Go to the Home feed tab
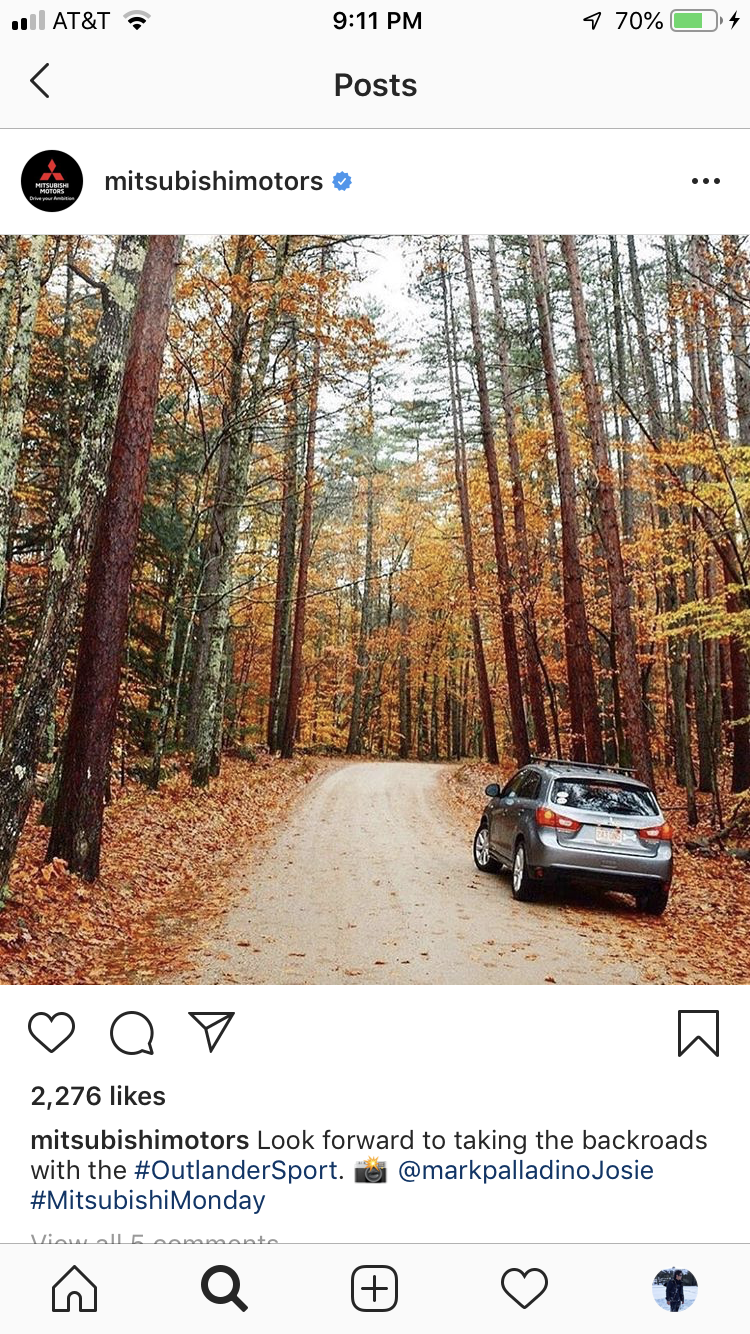The image size is (750, 1334). tap(75, 1289)
